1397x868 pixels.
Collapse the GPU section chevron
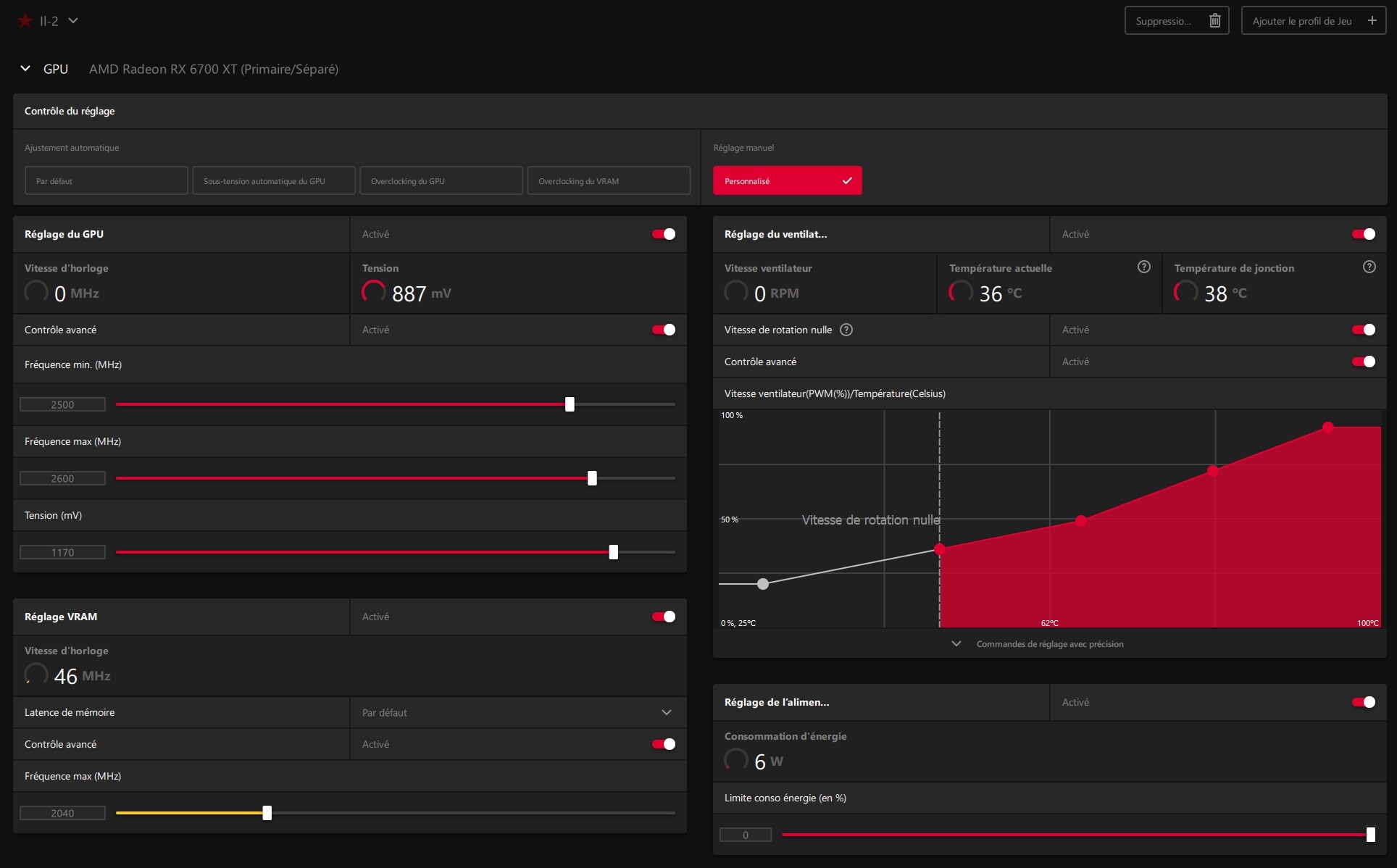(x=25, y=69)
